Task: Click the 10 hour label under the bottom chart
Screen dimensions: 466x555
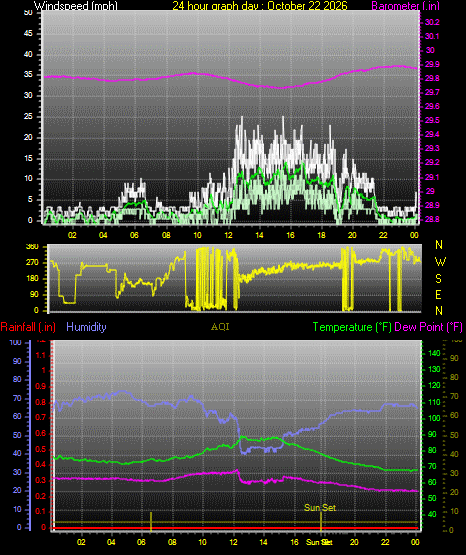Action: tap(202, 542)
